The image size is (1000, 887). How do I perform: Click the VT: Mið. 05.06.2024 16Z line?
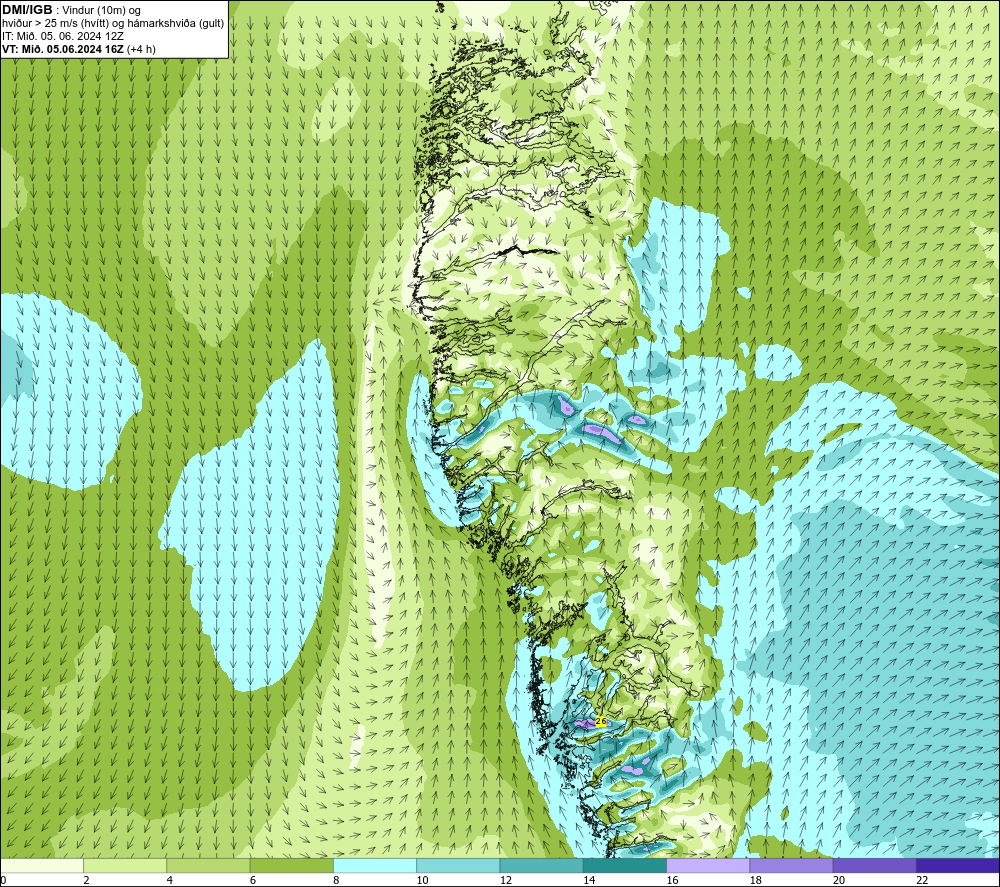tap(78, 48)
